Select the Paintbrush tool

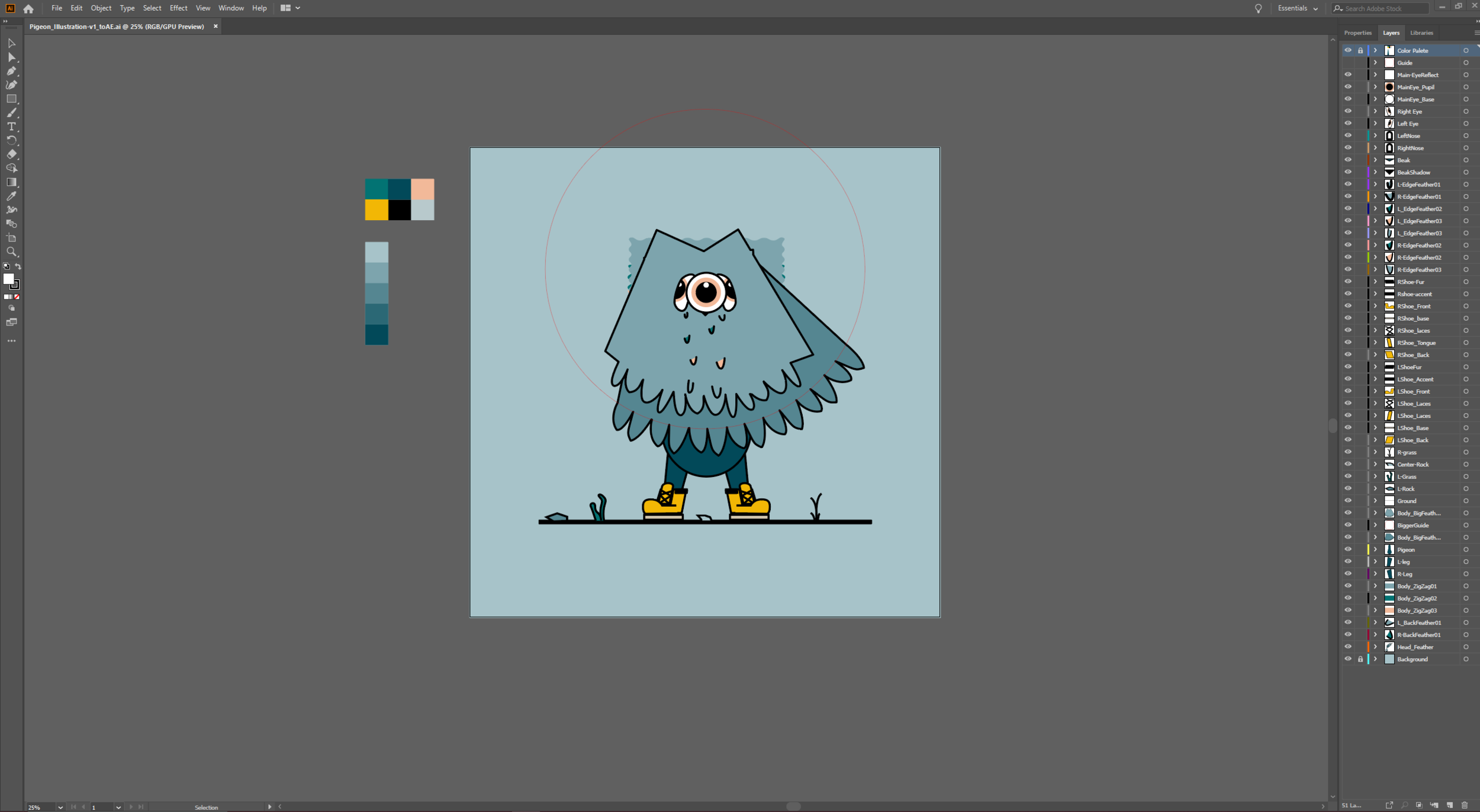point(11,112)
